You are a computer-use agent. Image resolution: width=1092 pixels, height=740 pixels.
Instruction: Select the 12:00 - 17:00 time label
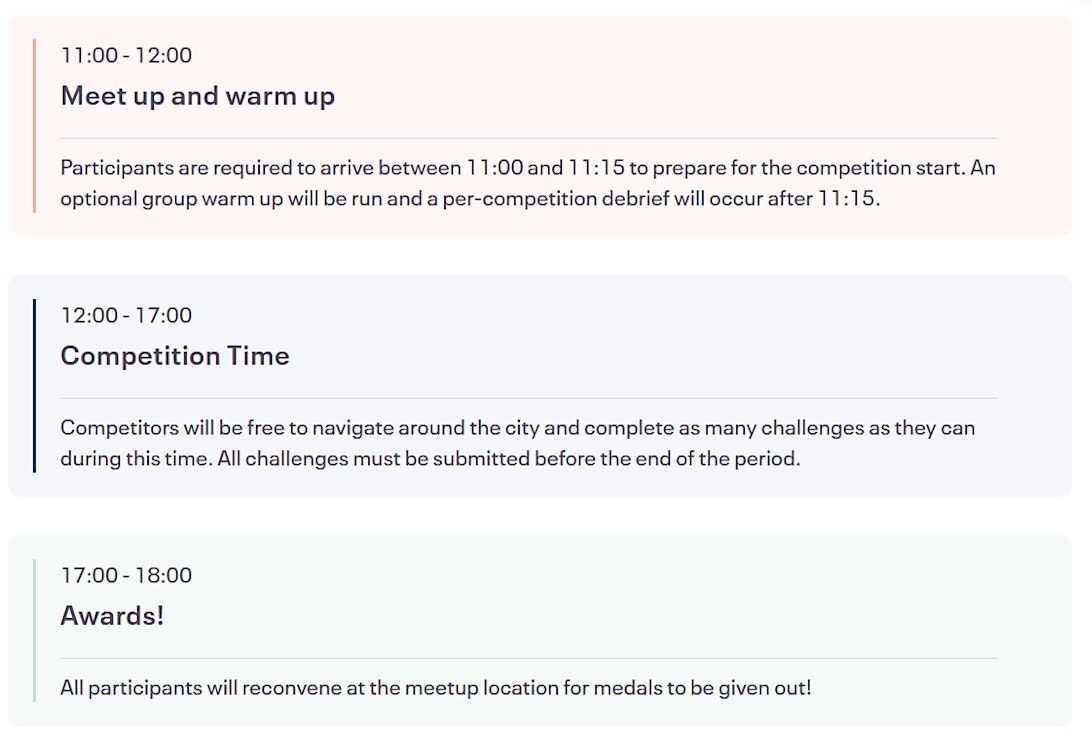point(126,315)
